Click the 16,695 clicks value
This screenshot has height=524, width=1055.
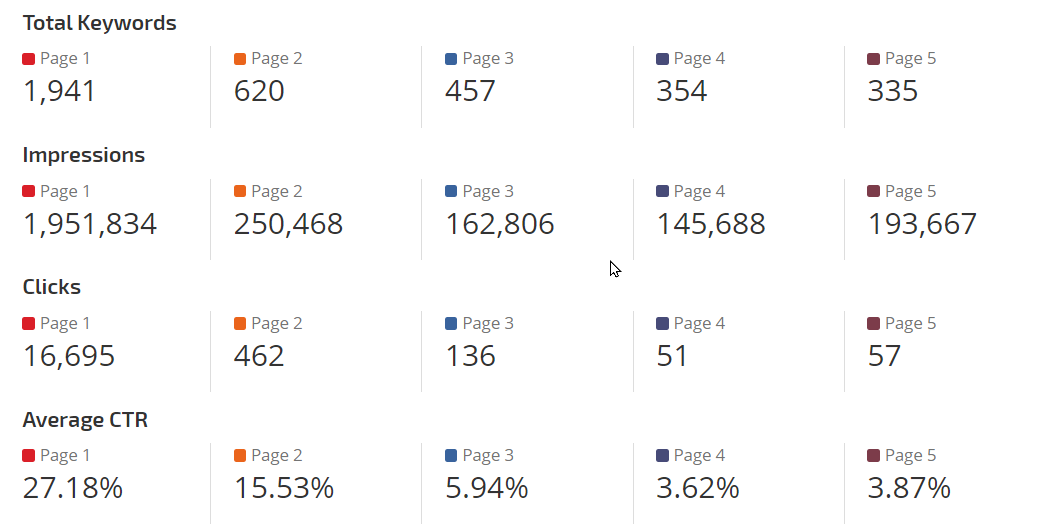point(69,356)
